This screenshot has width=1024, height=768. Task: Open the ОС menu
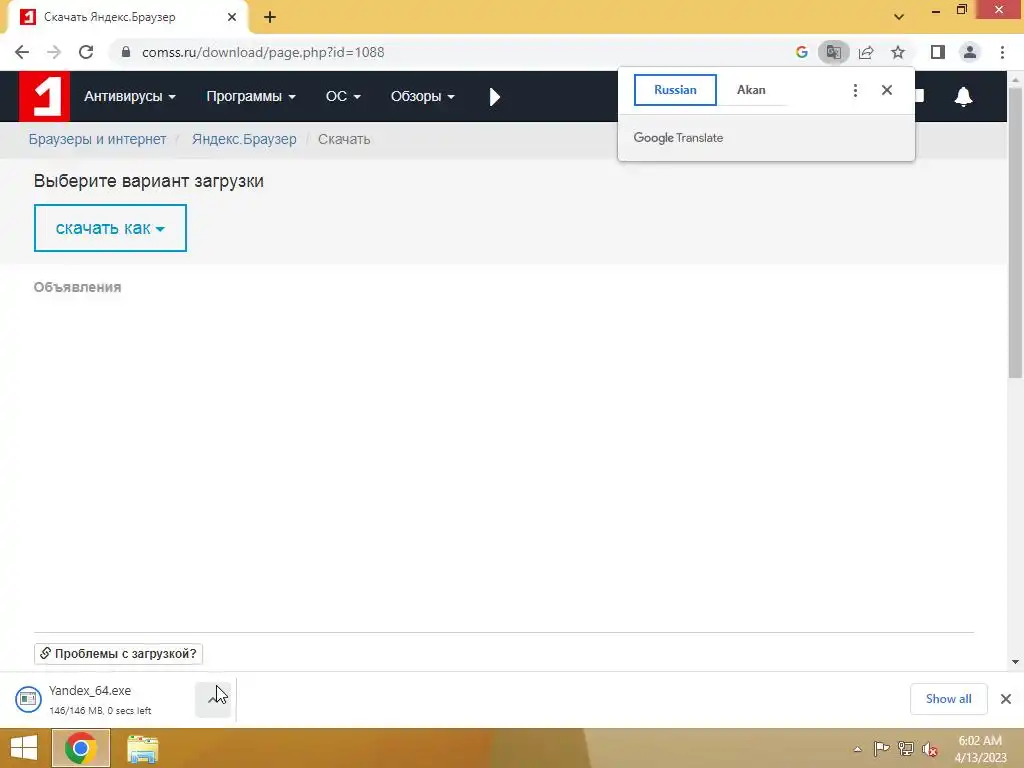coord(343,97)
